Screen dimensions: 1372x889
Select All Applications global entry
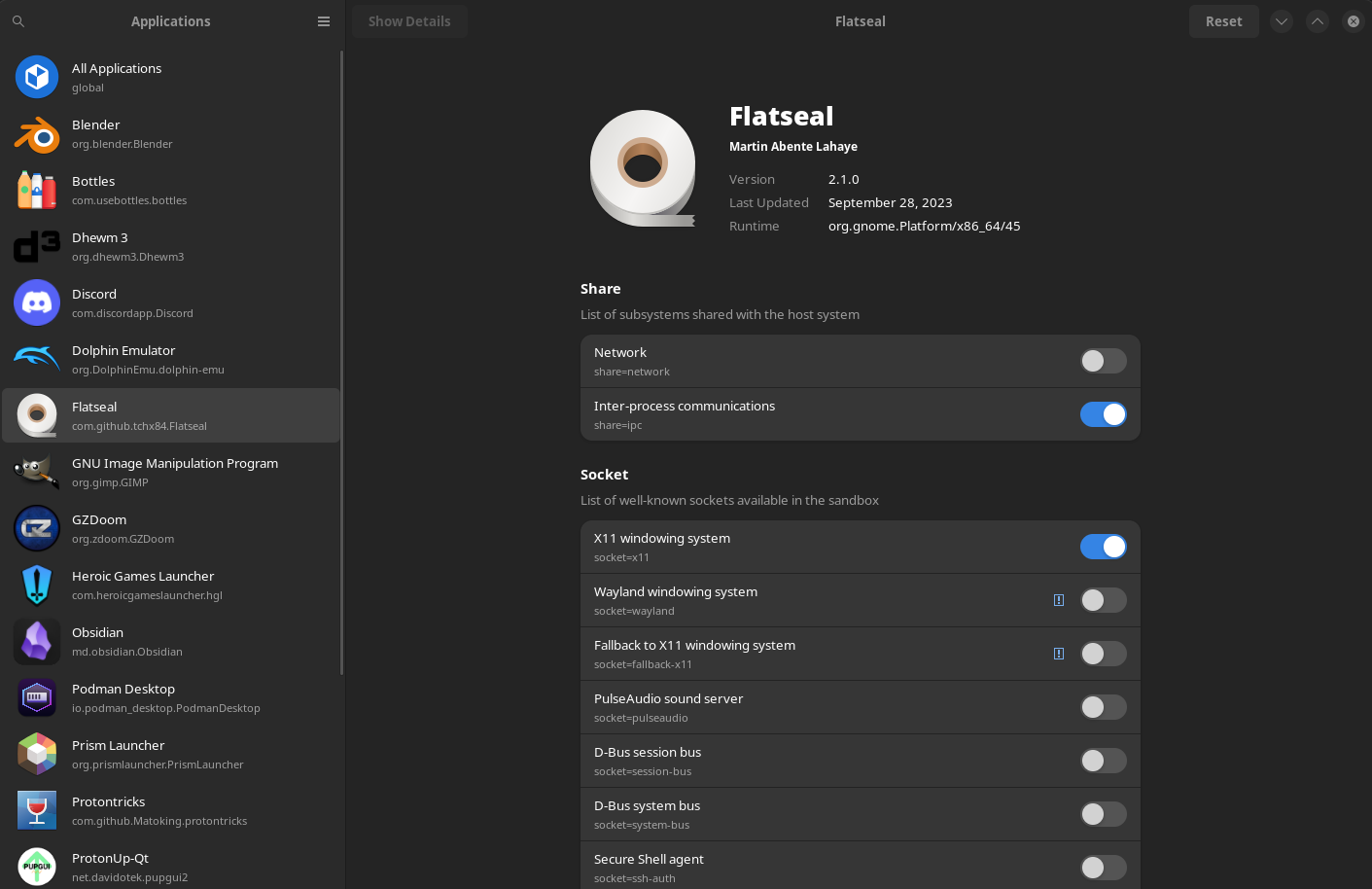coord(171,78)
